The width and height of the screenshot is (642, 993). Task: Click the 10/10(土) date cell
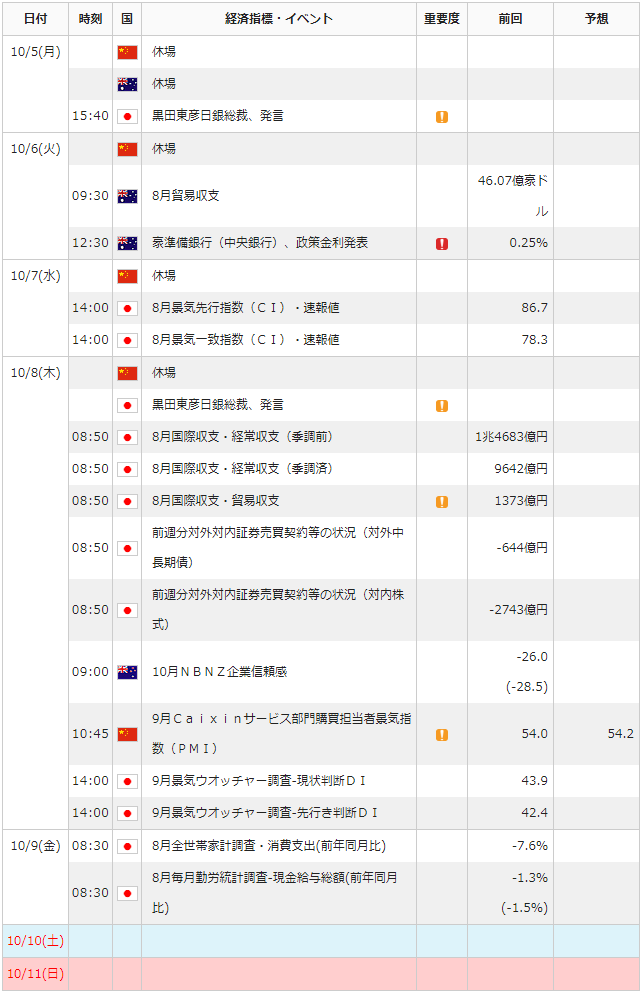point(35,941)
